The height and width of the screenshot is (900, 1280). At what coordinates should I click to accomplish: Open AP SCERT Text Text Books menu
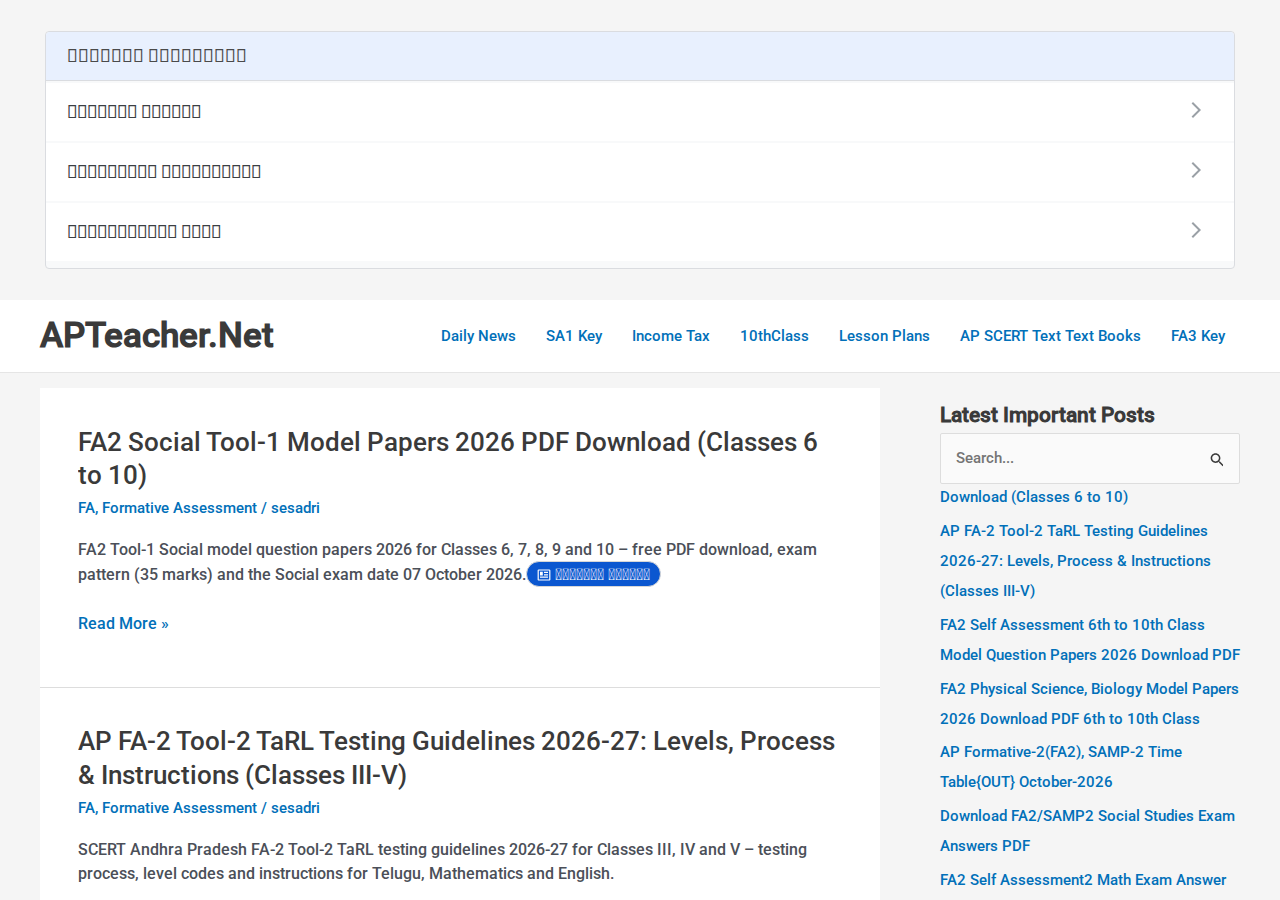click(x=1050, y=336)
